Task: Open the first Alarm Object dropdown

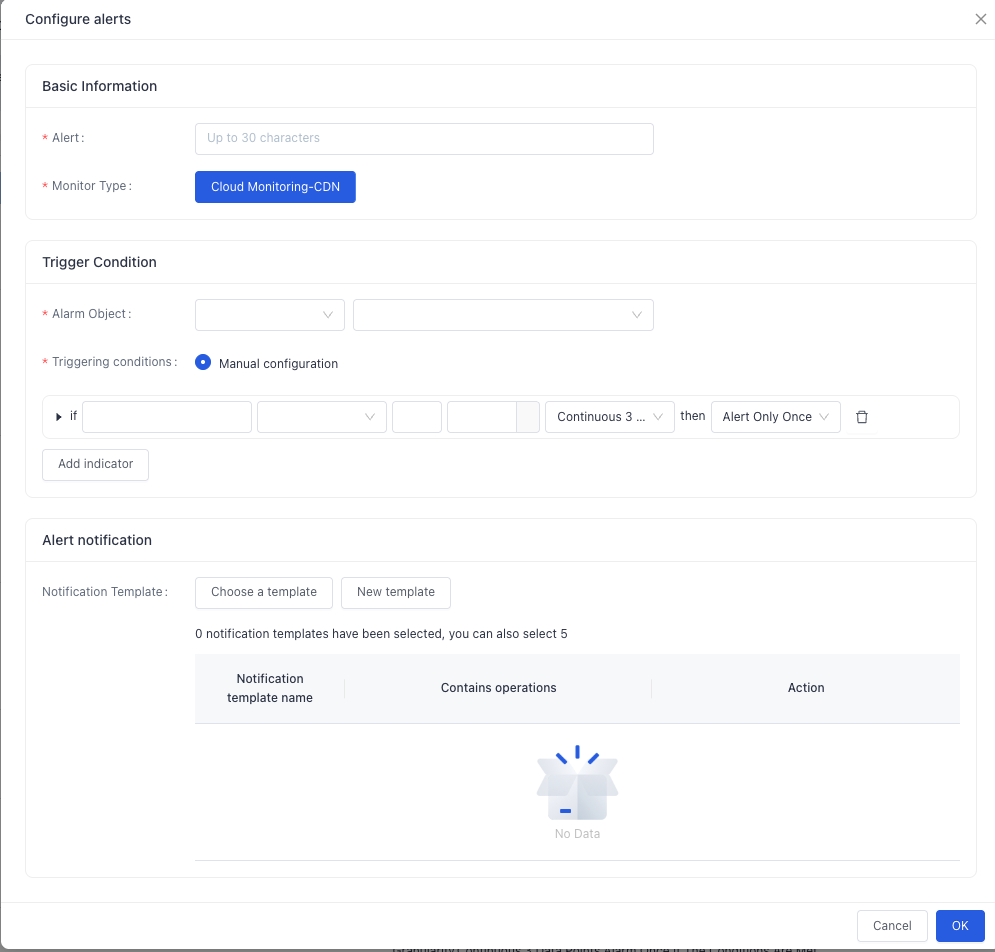Action: (x=270, y=315)
